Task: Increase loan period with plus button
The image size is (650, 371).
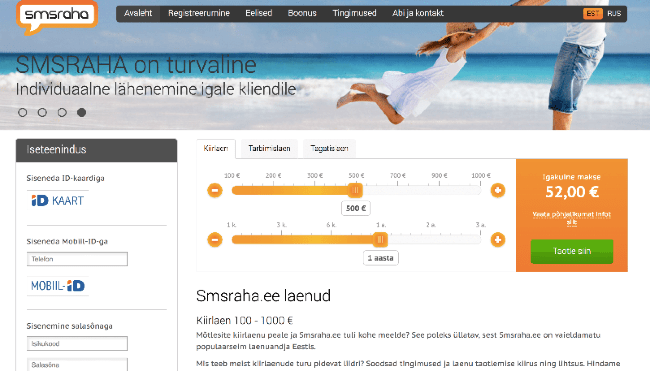Action: (x=498, y=240)
